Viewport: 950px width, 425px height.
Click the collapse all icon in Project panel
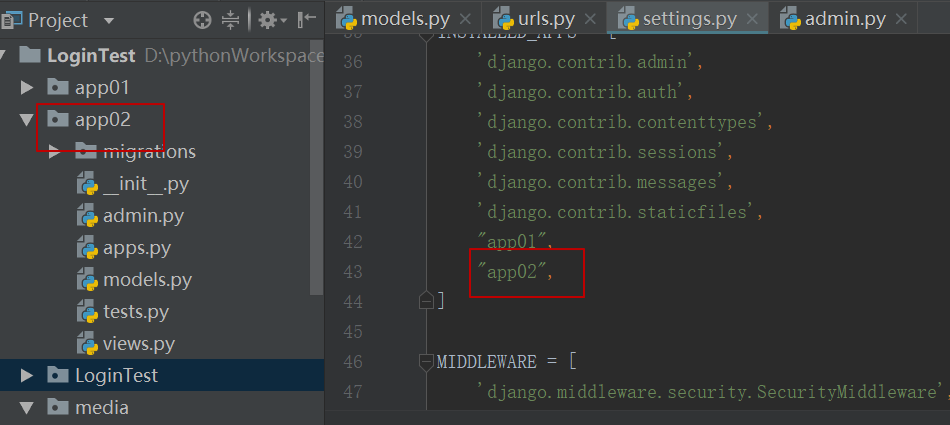click(x=230, y=20)
